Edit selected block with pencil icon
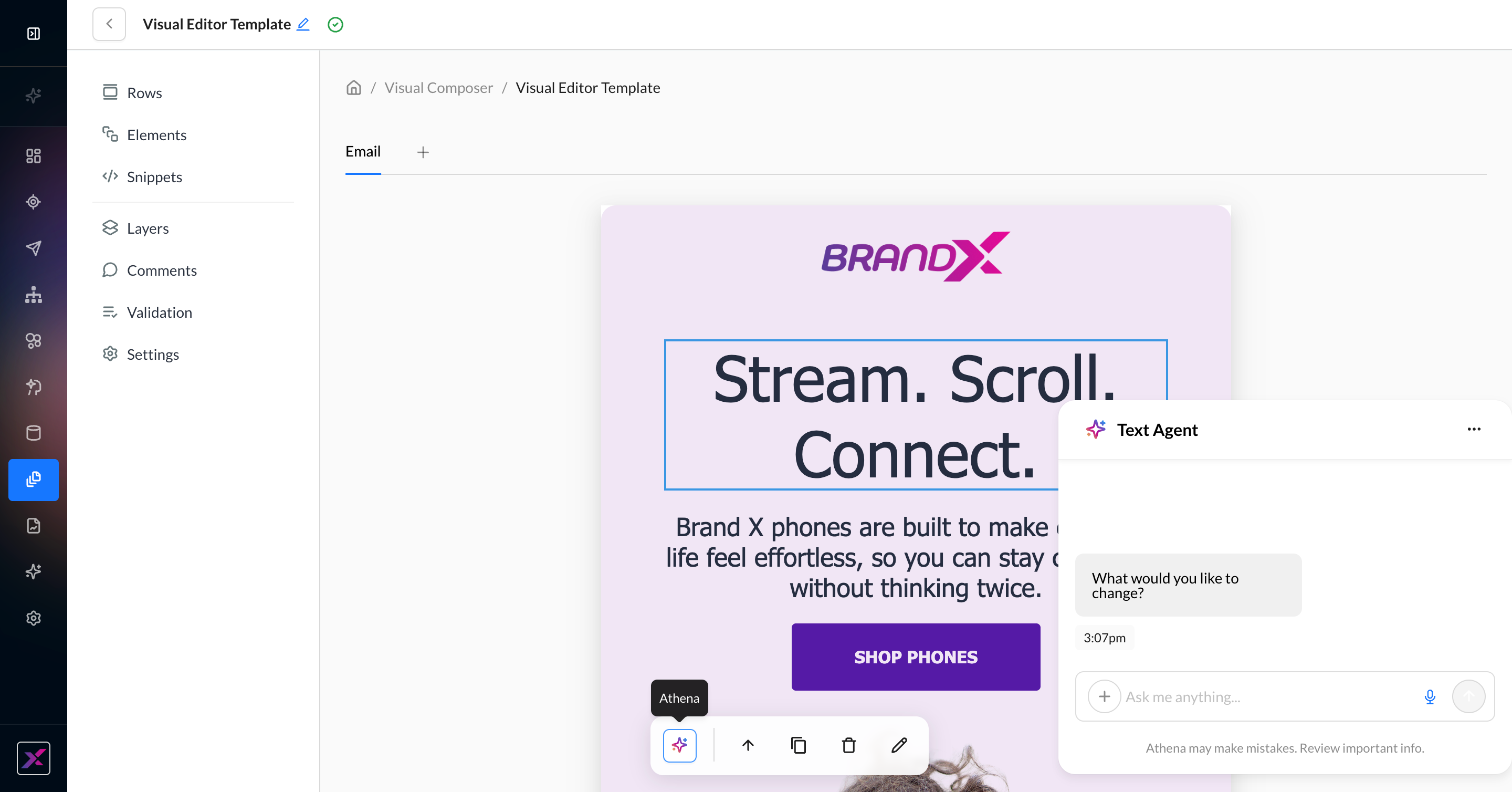Image resolution: width=1512 pixels, height=792 pixels. (x=899, y=746)
